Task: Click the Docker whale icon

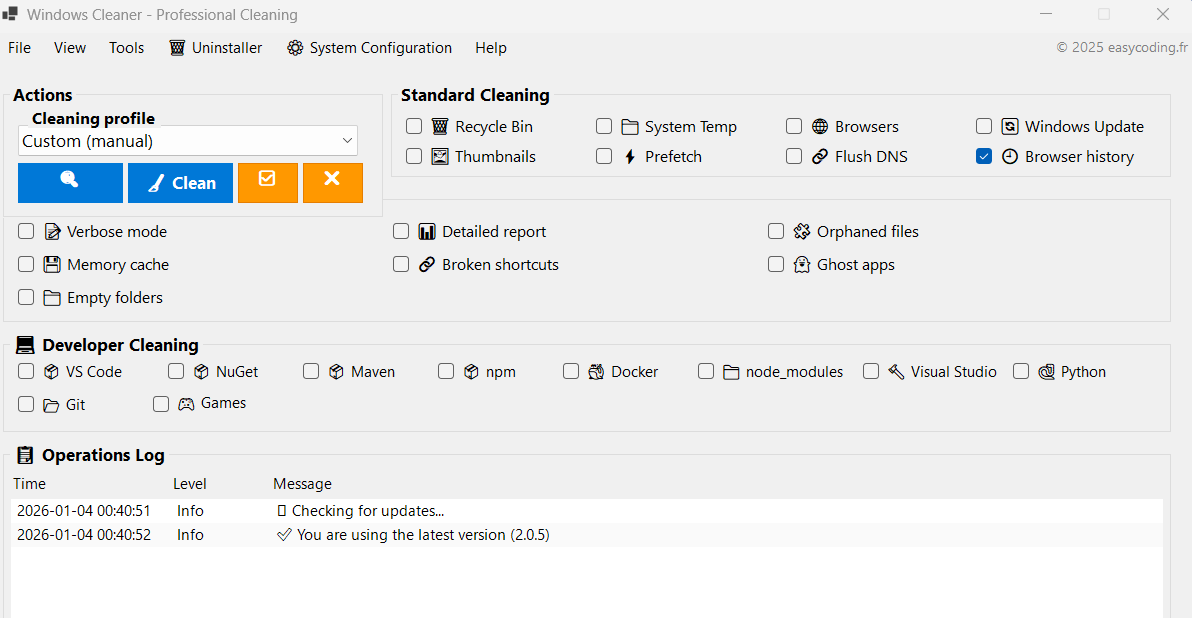Action: 596,372
